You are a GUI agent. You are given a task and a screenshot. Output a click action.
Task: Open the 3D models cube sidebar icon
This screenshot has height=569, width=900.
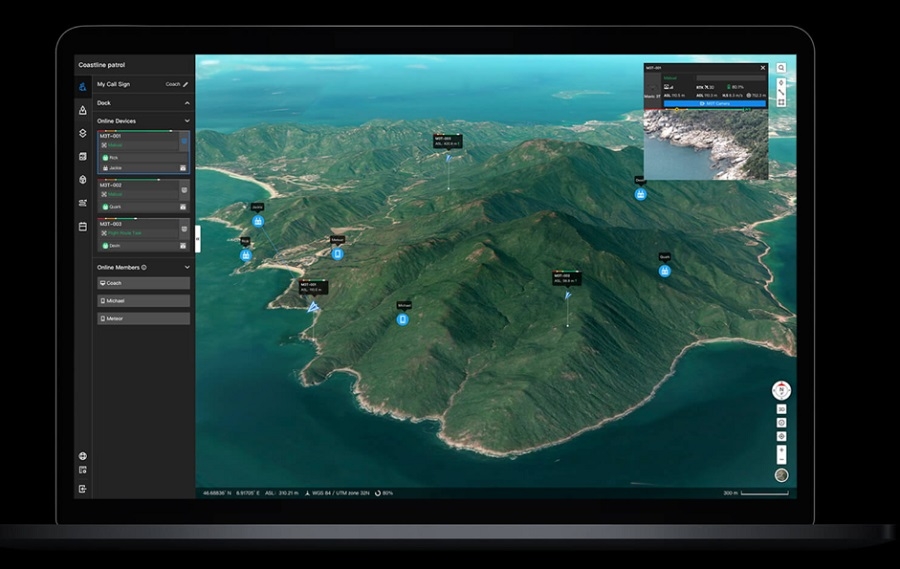pyautogui.click(x=83, y=180)
